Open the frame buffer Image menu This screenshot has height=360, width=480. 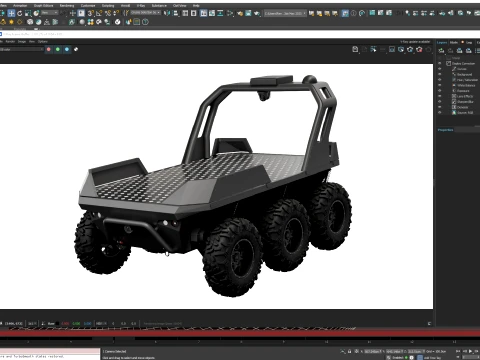point(22,41)
